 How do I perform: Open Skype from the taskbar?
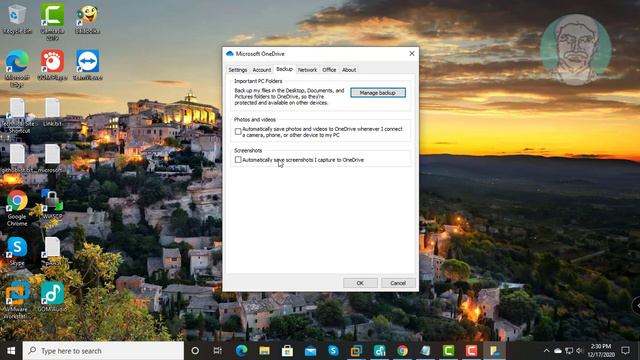[x=333, y=351]
